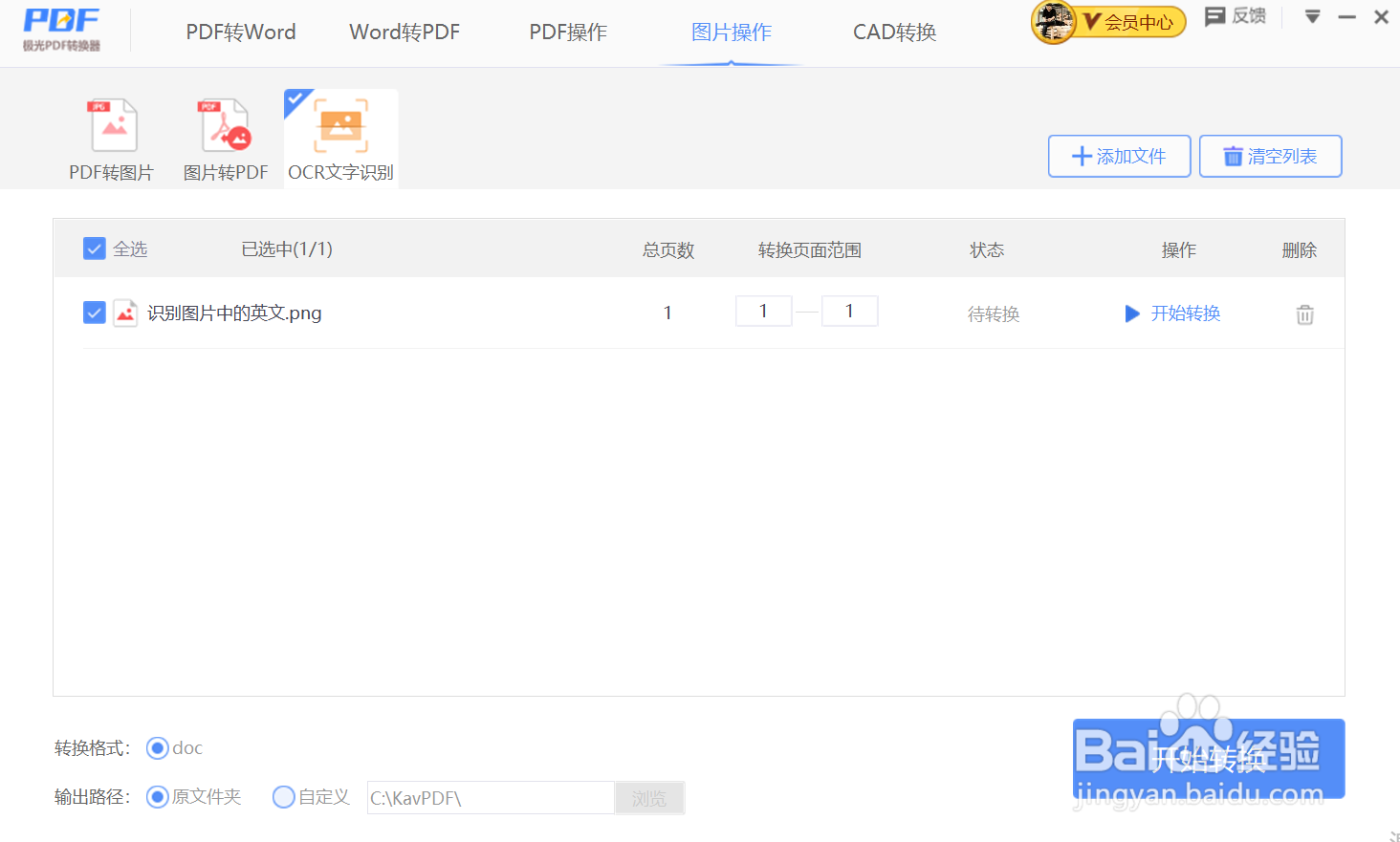
Task: Open the title bar dropdown menu arrow
Action: coord(1312,16)
